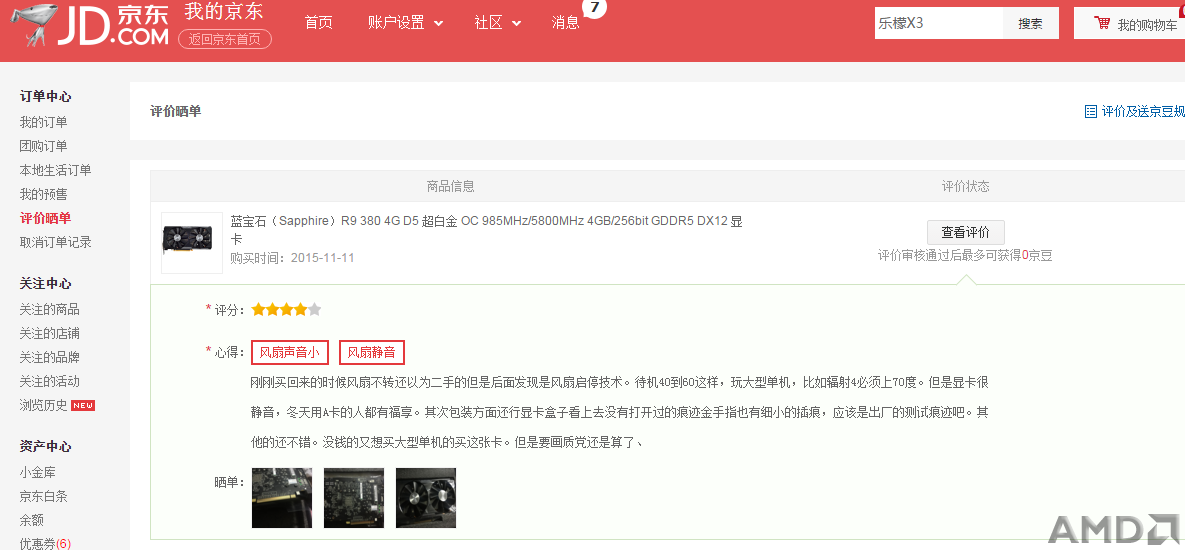Viewport: 1185px width, 550px height.
Task: Open 取消订单记录 in sidebar
Action: click(x=55, y=243)
